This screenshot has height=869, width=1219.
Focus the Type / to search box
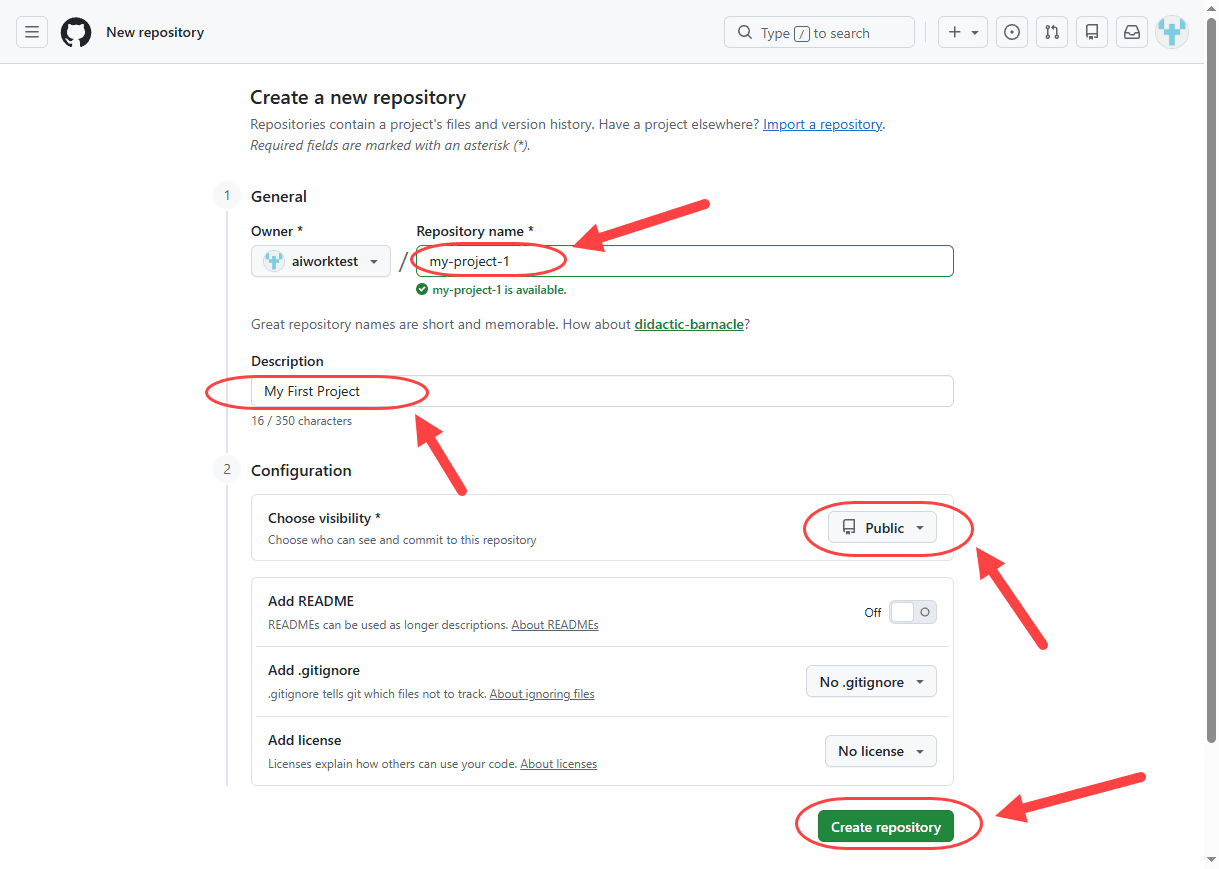819,32
